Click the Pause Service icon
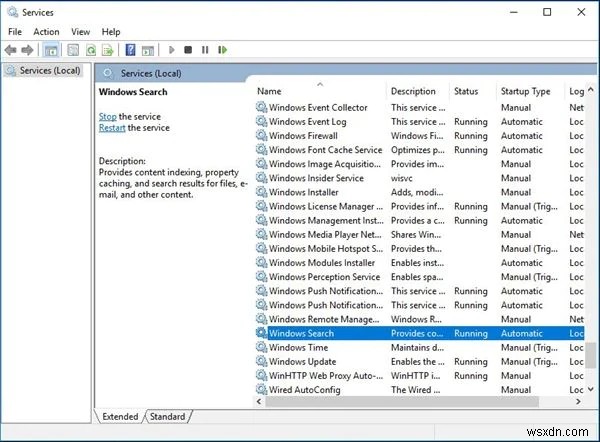The image size is (600, 442). [x=205, y=50]
